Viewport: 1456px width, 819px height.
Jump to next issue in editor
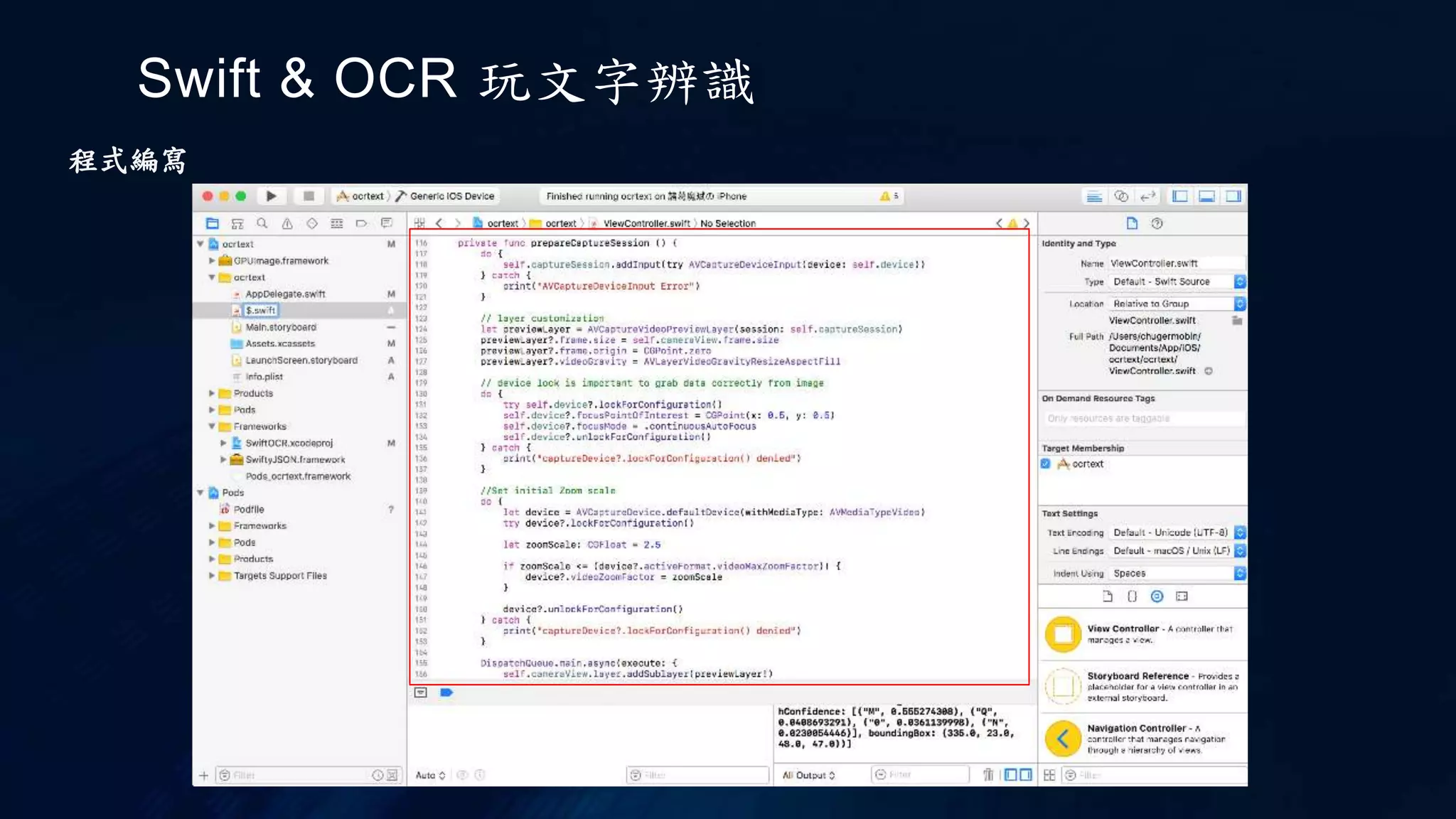pyautogui.click(x=1026, y=223)
